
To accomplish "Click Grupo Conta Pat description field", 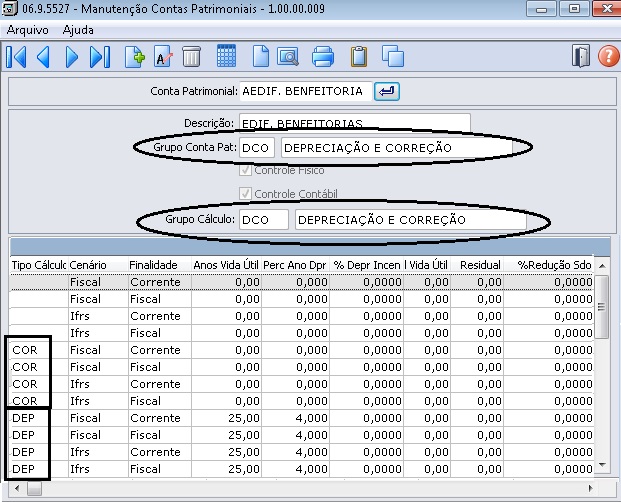I will 397,148.
